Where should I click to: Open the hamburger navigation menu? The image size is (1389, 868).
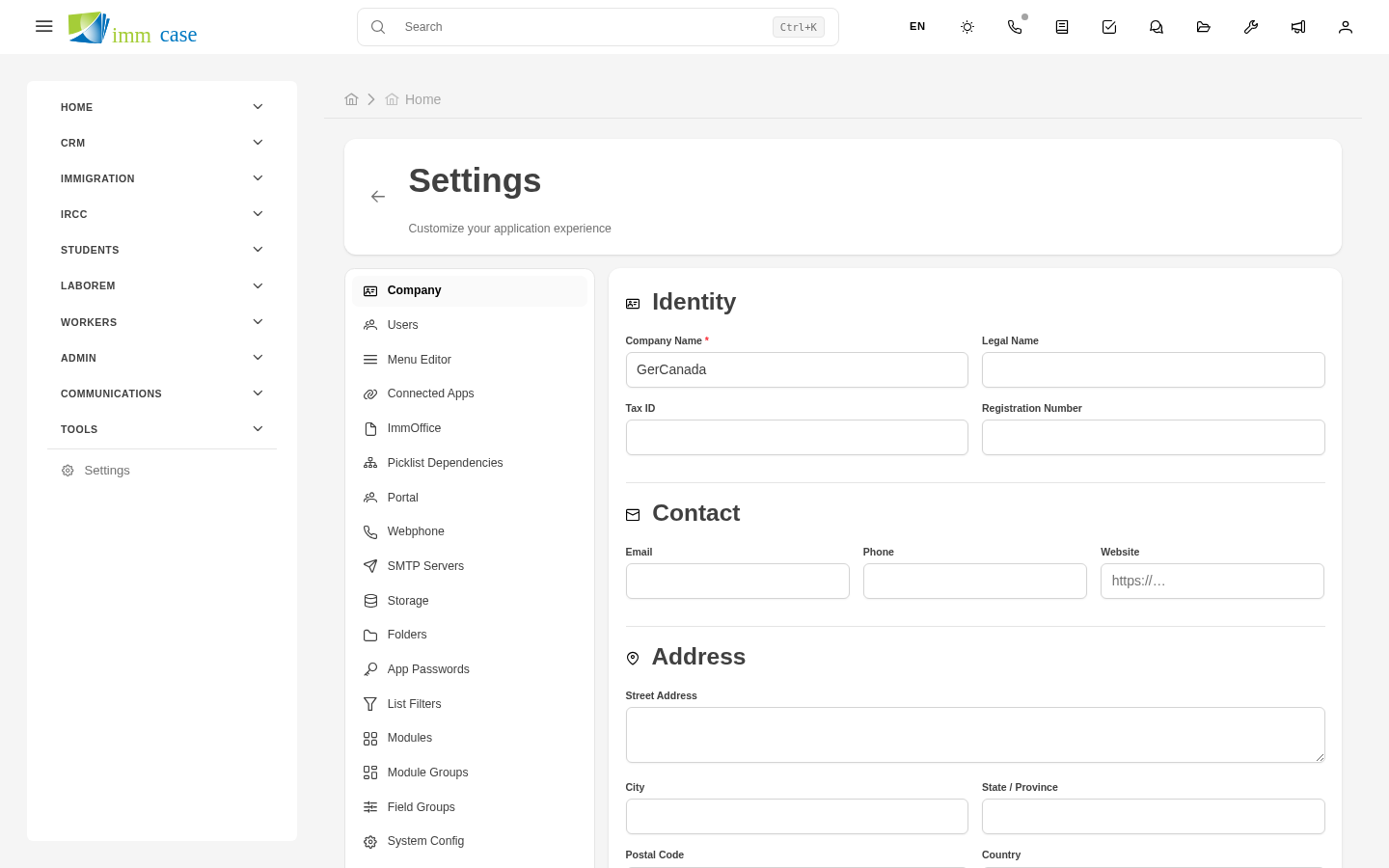43,26
